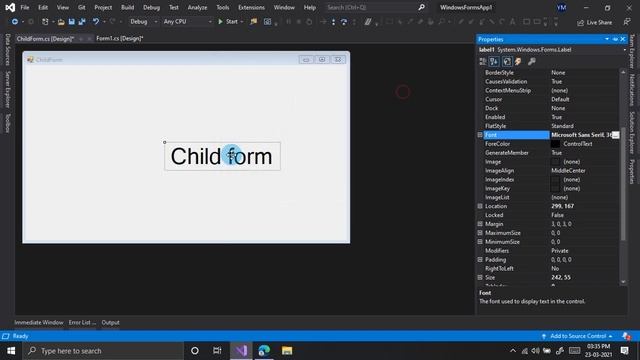Select the Child form label on the designer
Screen dimensions: 640x360
click(x=222, y=156)
